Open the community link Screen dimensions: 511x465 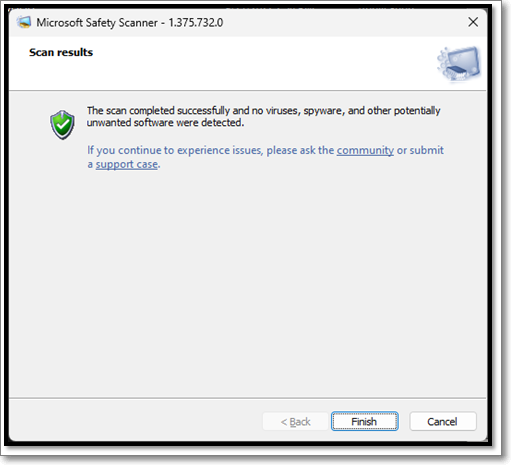(x=365, y=150)
